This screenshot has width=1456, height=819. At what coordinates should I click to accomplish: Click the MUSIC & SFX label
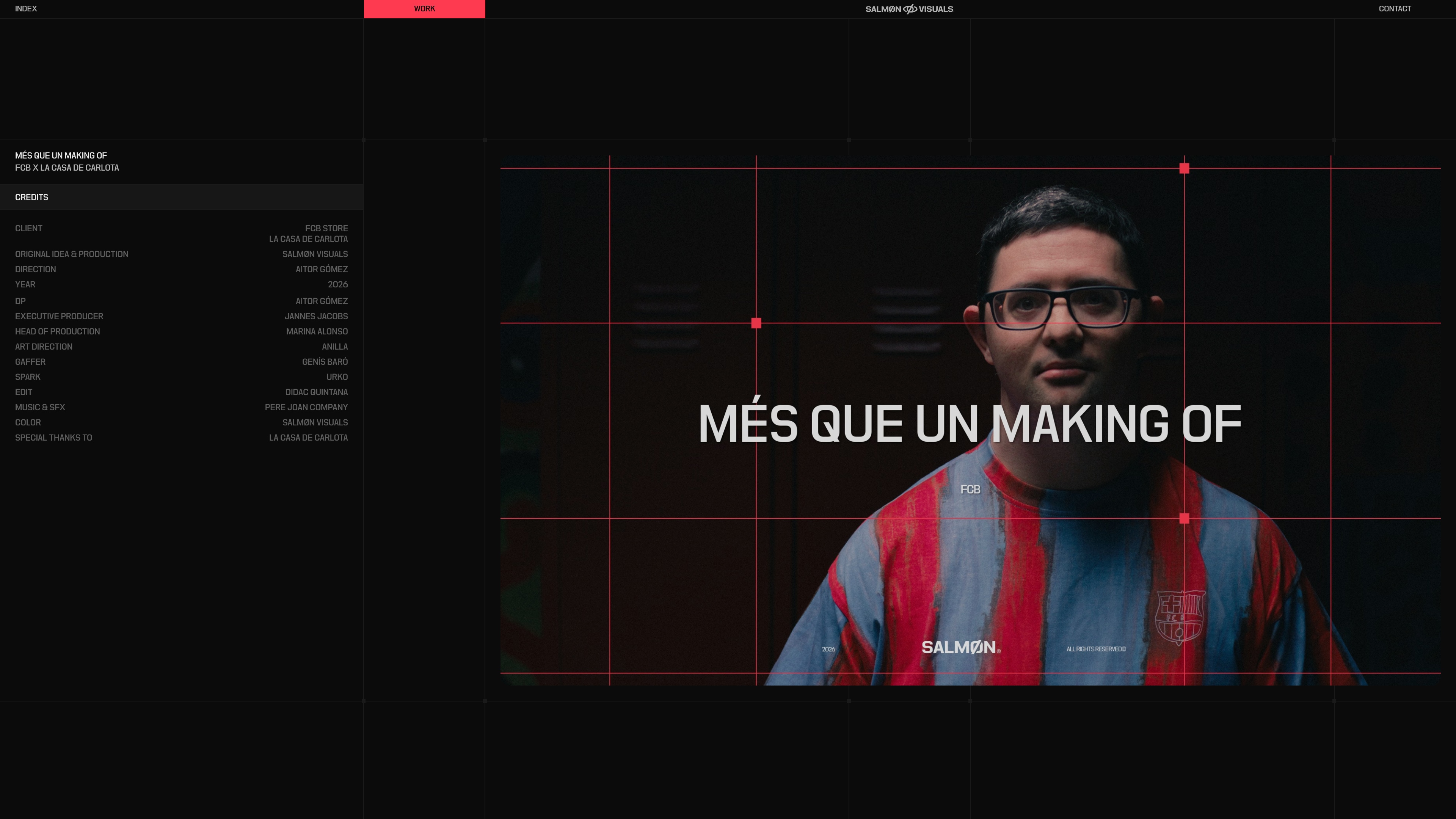[40, 408]
